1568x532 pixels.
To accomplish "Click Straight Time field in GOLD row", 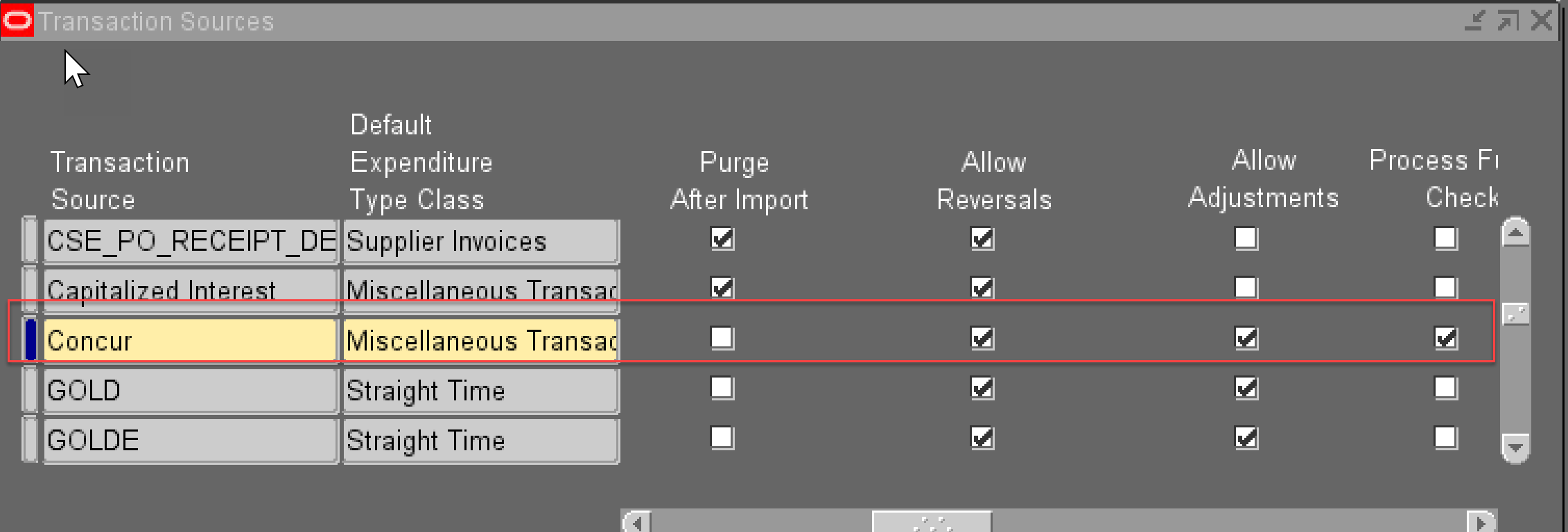I will pyautogui.click(x=480, y=391).
